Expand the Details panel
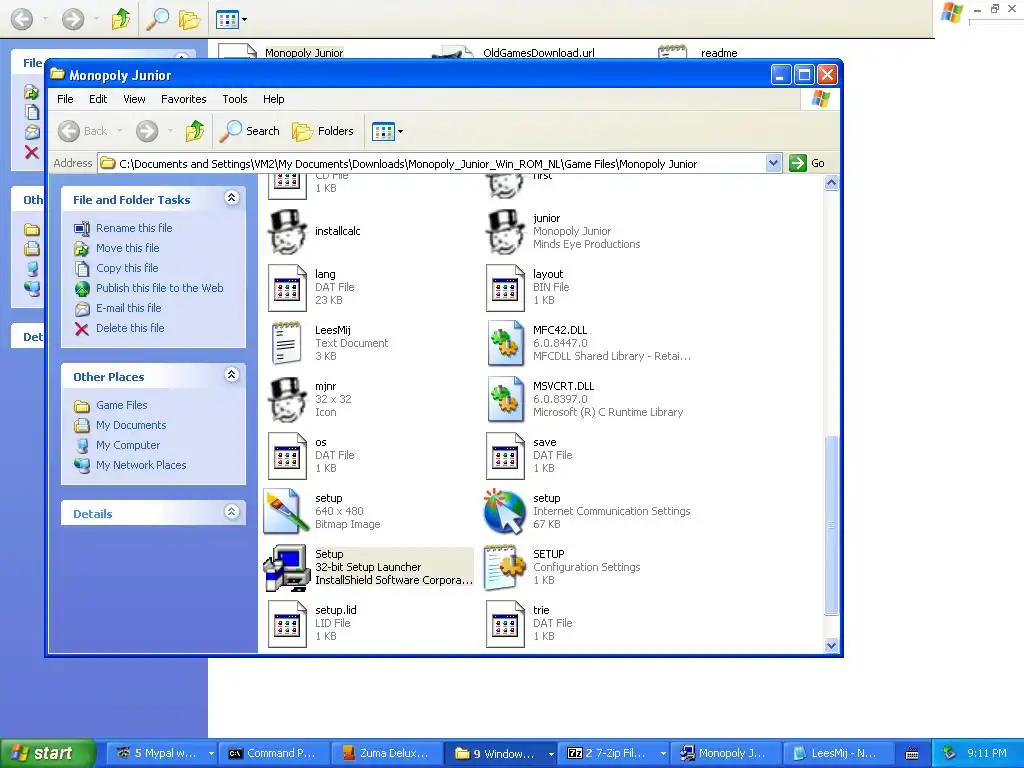 [231, 511]
